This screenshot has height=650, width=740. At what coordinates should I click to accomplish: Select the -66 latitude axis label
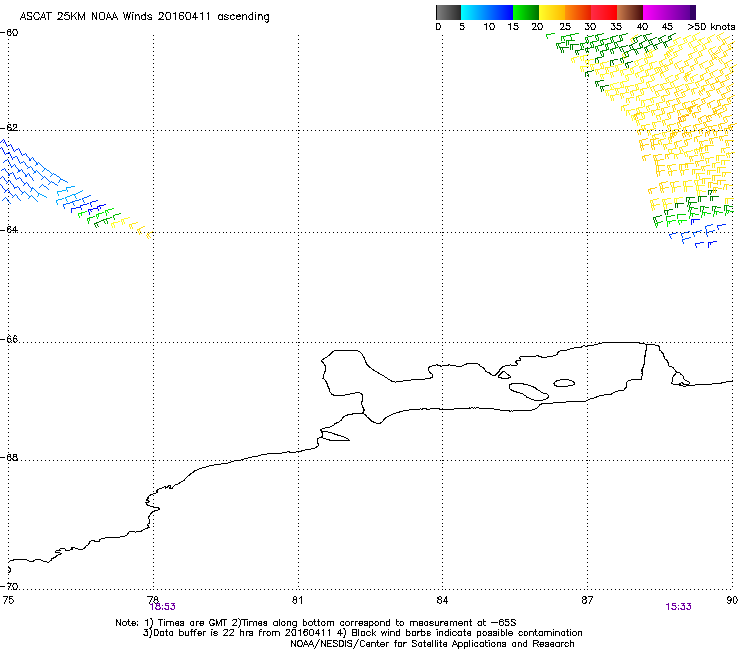[x=10, y=340]
